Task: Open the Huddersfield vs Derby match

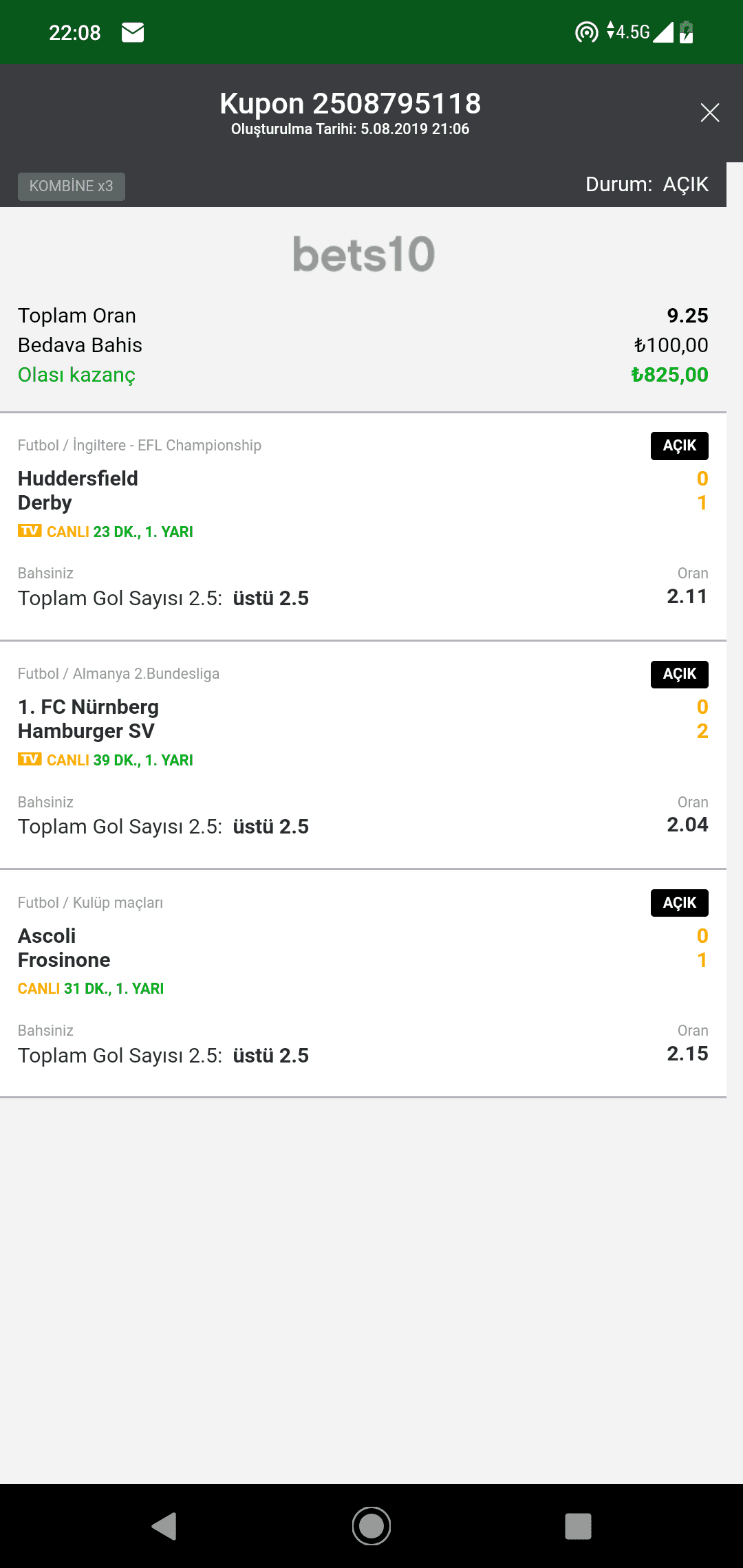Action: tap(78, 490)
